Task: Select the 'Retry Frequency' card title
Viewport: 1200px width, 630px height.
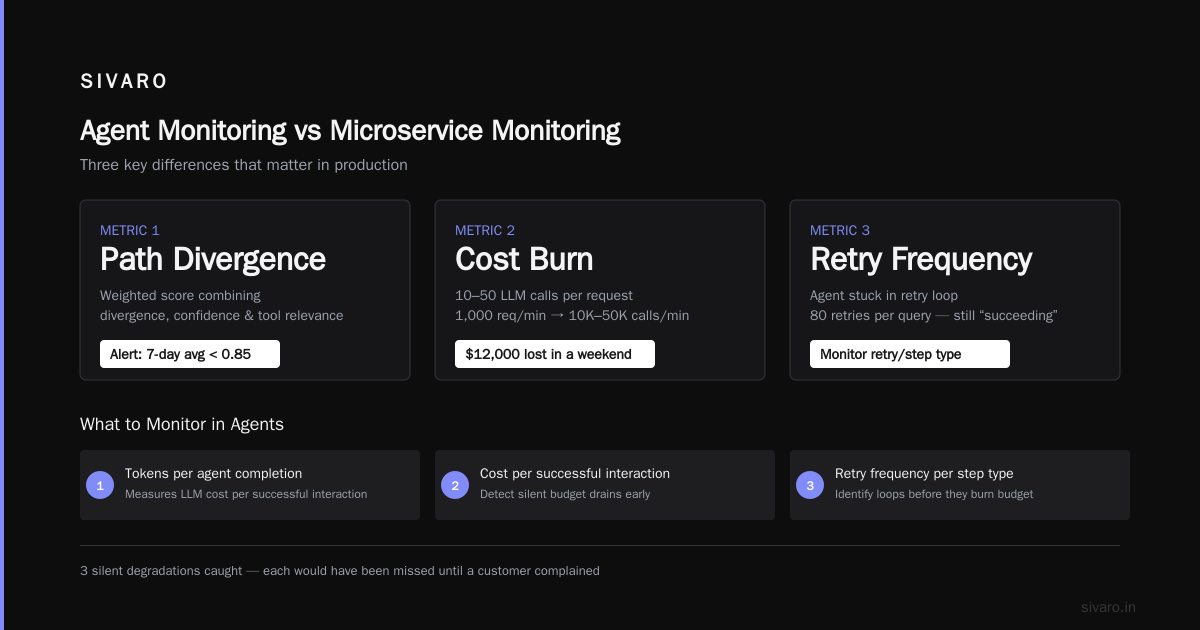Action: pyautogui.click(x=921, y=260)
